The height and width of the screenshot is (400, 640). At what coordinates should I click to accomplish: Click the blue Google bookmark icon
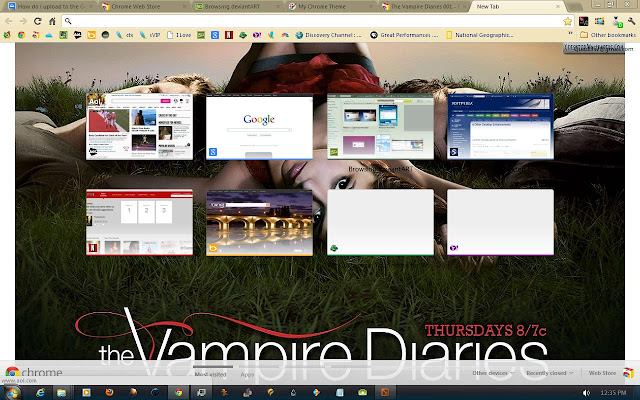coord(215,35)
